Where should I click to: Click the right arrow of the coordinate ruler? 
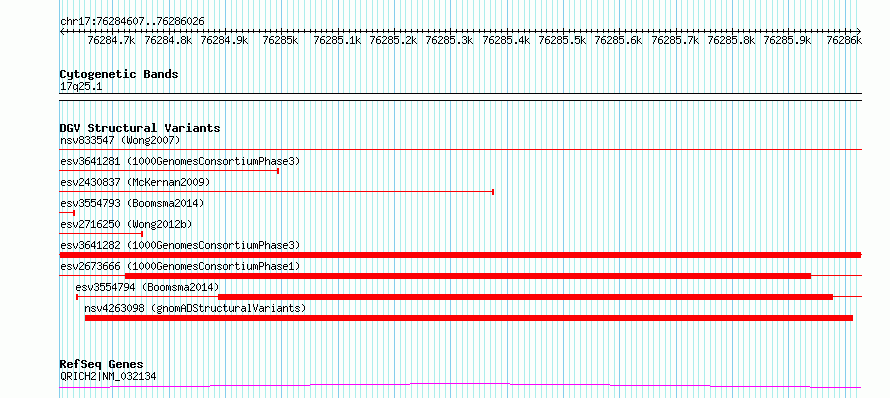859,31
